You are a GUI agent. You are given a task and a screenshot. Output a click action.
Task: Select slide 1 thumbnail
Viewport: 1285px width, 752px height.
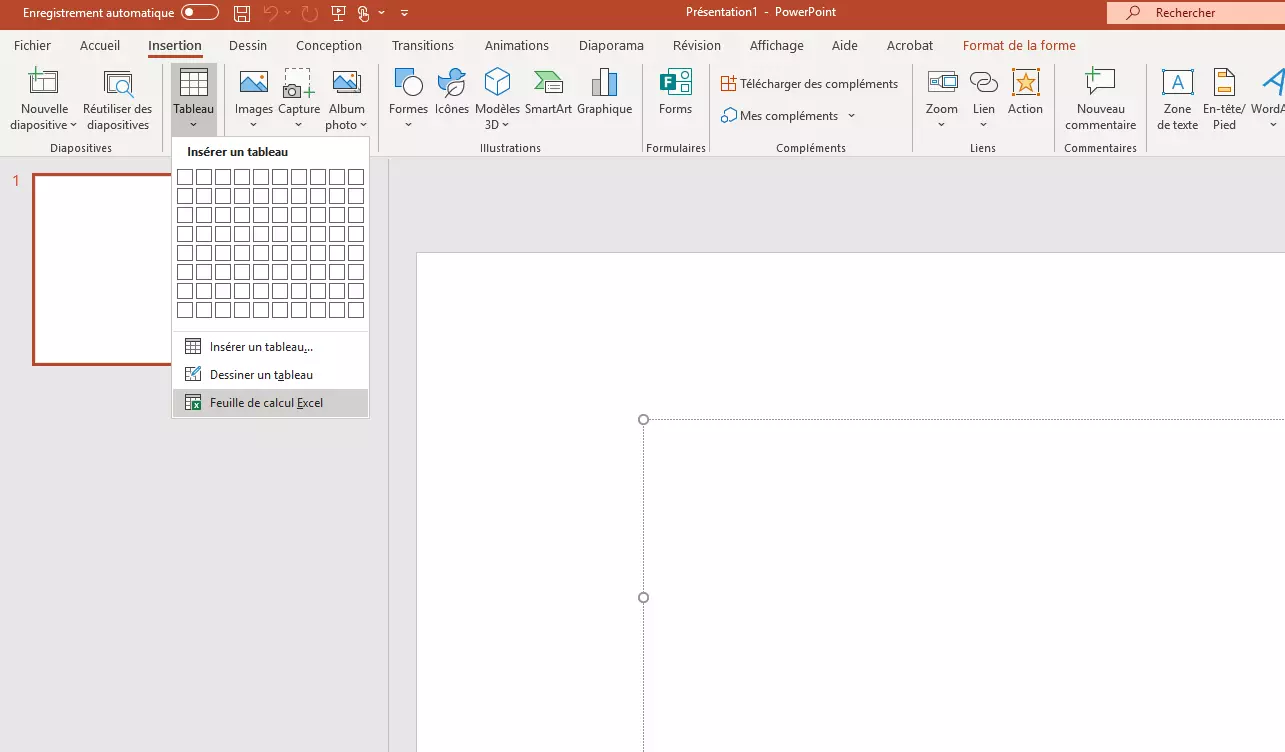103,269
